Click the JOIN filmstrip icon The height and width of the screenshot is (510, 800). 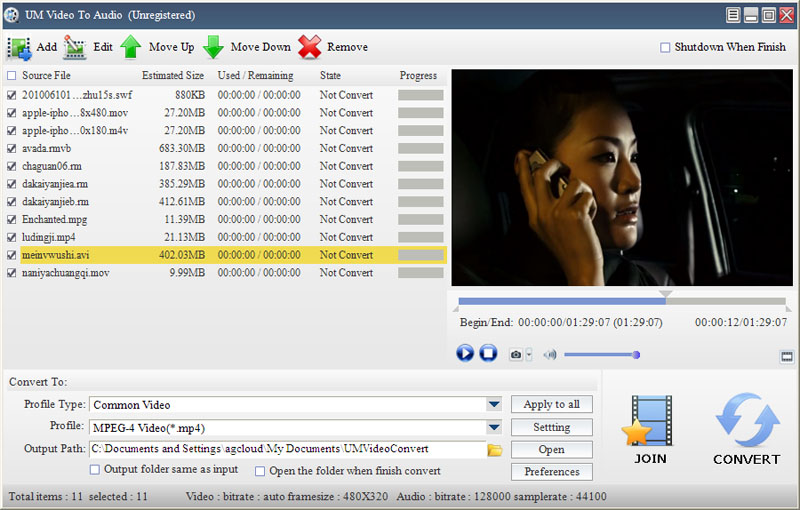pyautogui.click(x=650, y=420)
